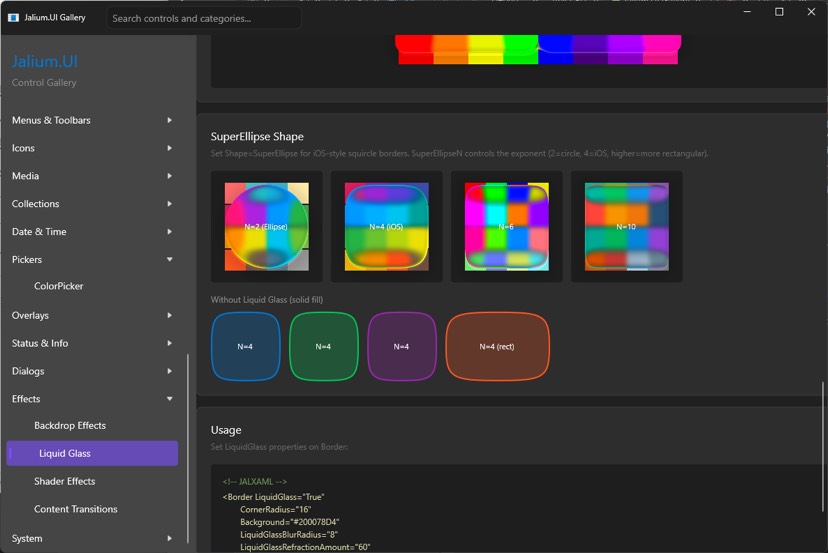Click the Background="#200078D4" code line
828x553 pixels.
pyautogui.click(x=289, y=522)
